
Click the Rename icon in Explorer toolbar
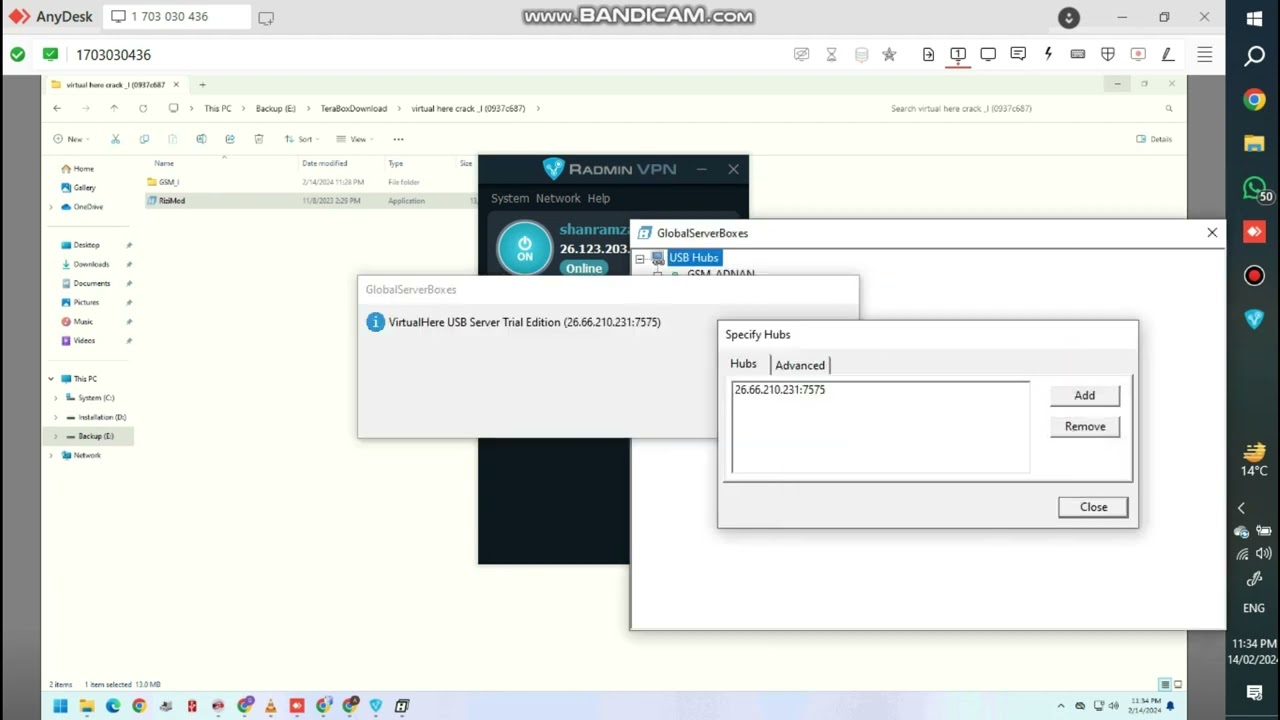click(201, 139)
